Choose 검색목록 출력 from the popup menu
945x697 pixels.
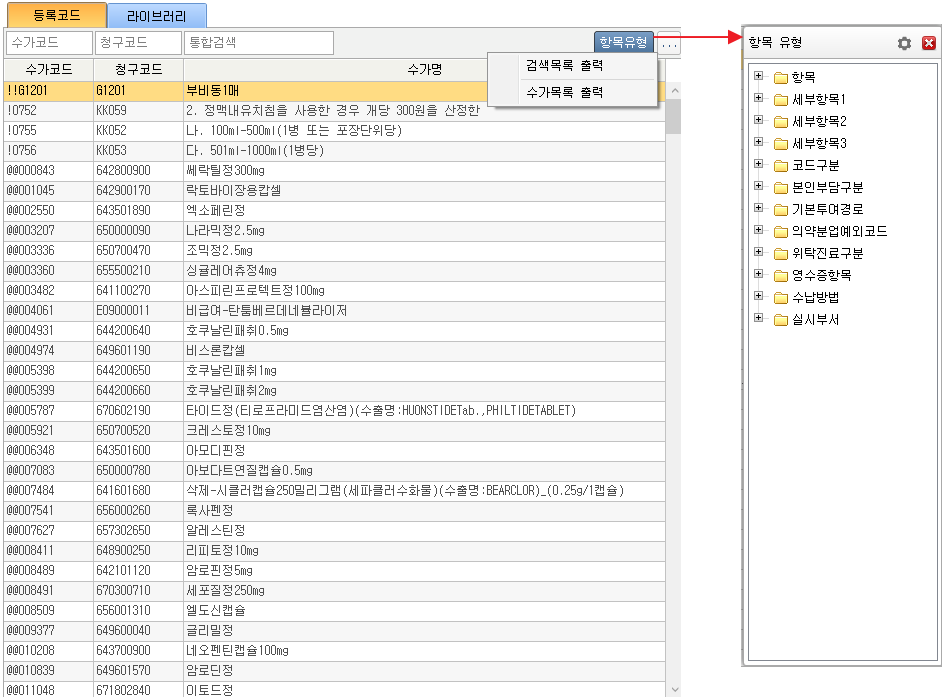click(x=571, y=66)
